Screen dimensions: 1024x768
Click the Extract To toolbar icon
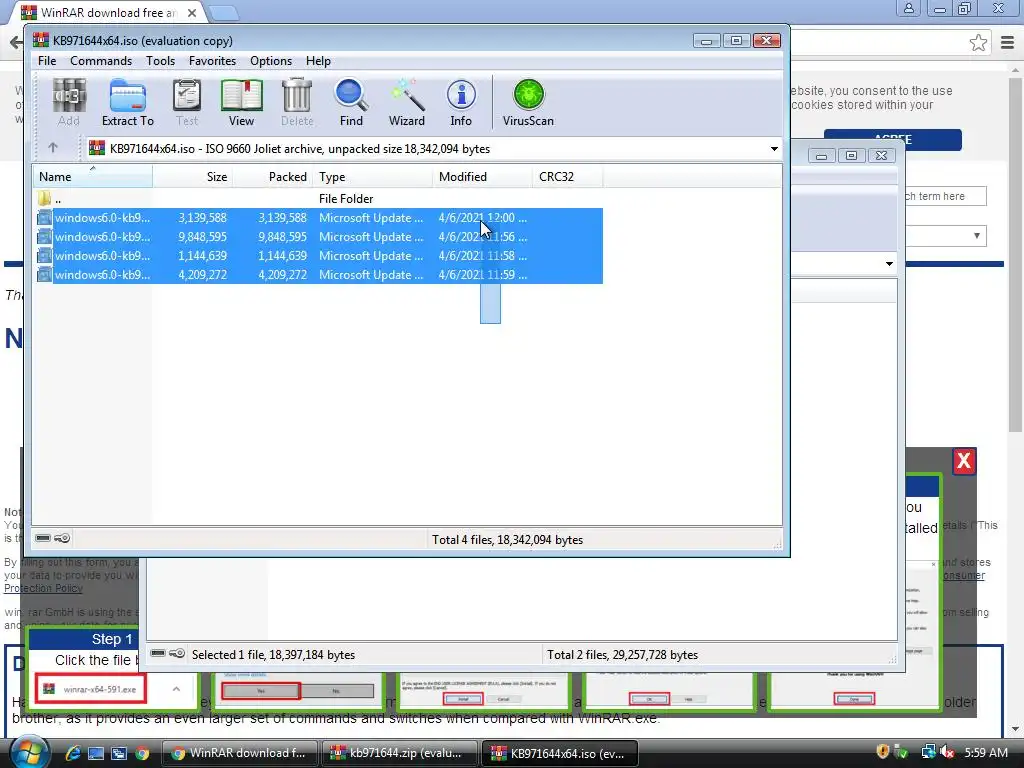[x=127, y=102]
